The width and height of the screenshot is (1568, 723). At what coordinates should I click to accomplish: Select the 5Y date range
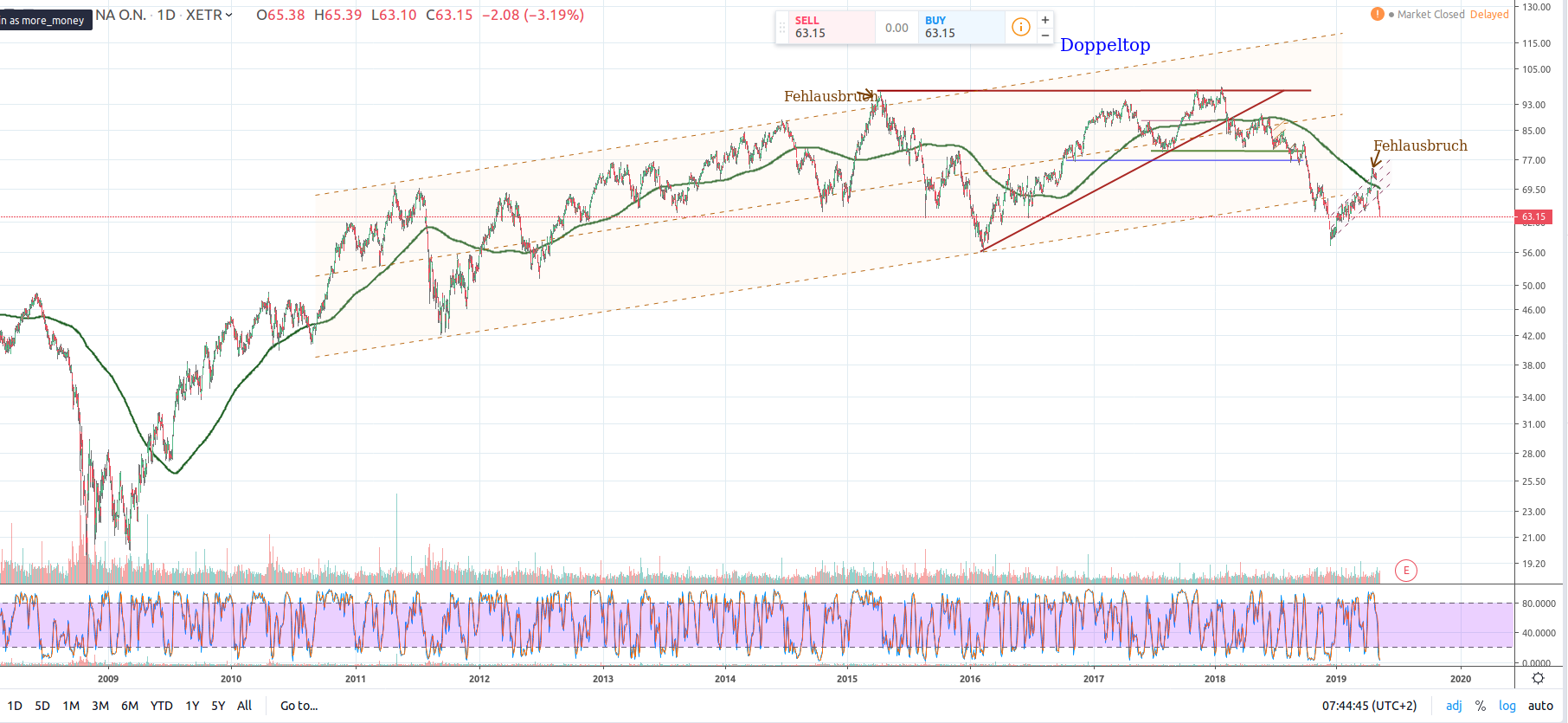[x=218, y=706]
